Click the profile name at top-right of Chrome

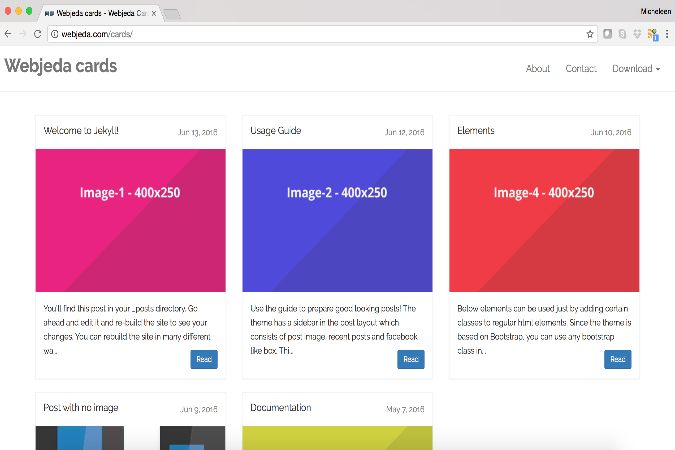[656, 11]
